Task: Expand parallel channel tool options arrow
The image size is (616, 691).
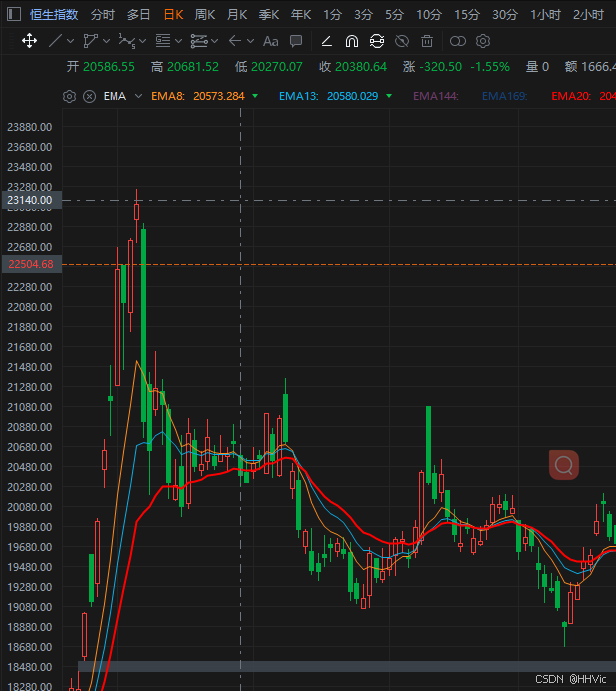Action: [x=215, y=41]
